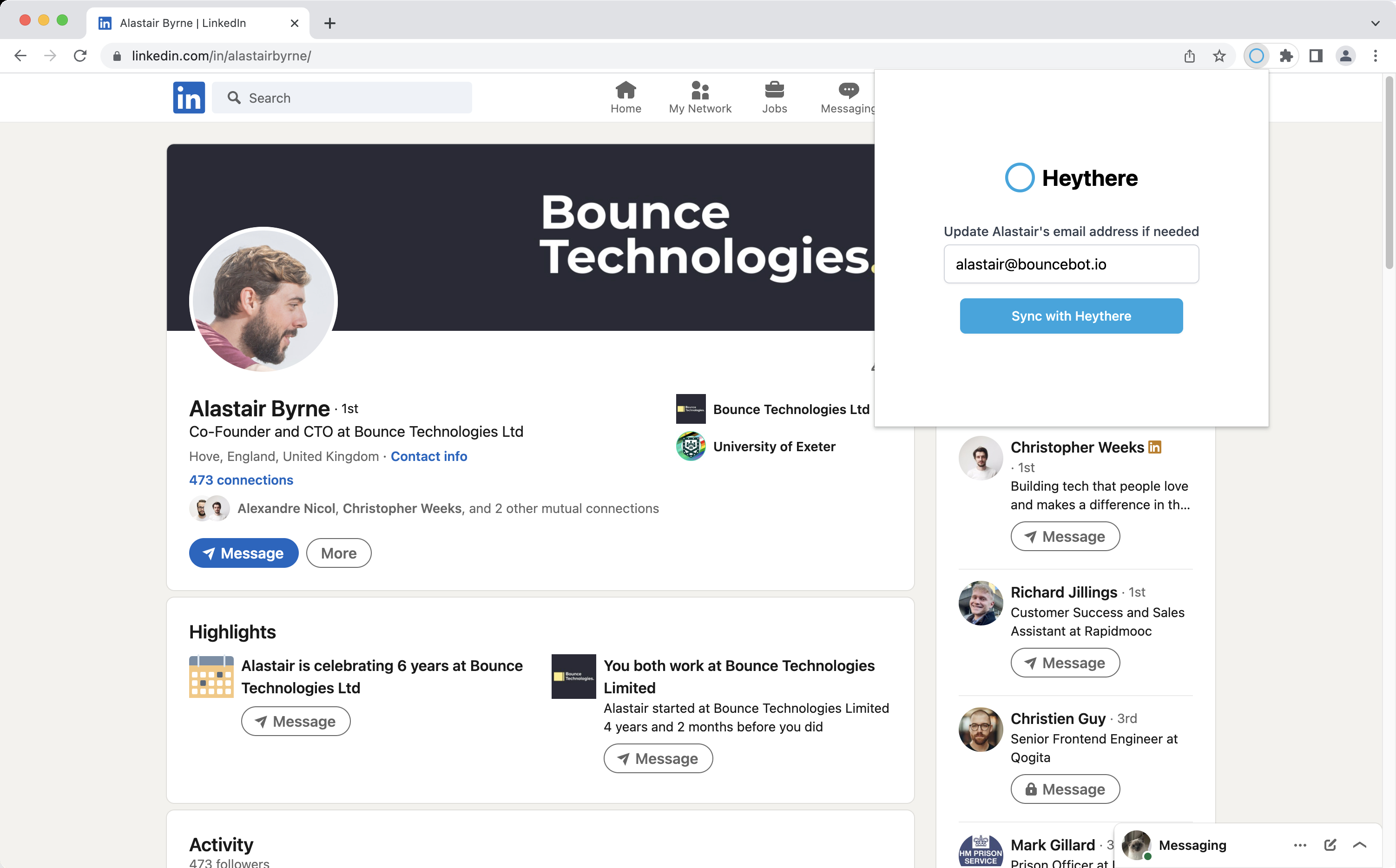Open Christopher Weeks profile
The width and height of the screenshot is (1396, 868).
(1077, 447)
